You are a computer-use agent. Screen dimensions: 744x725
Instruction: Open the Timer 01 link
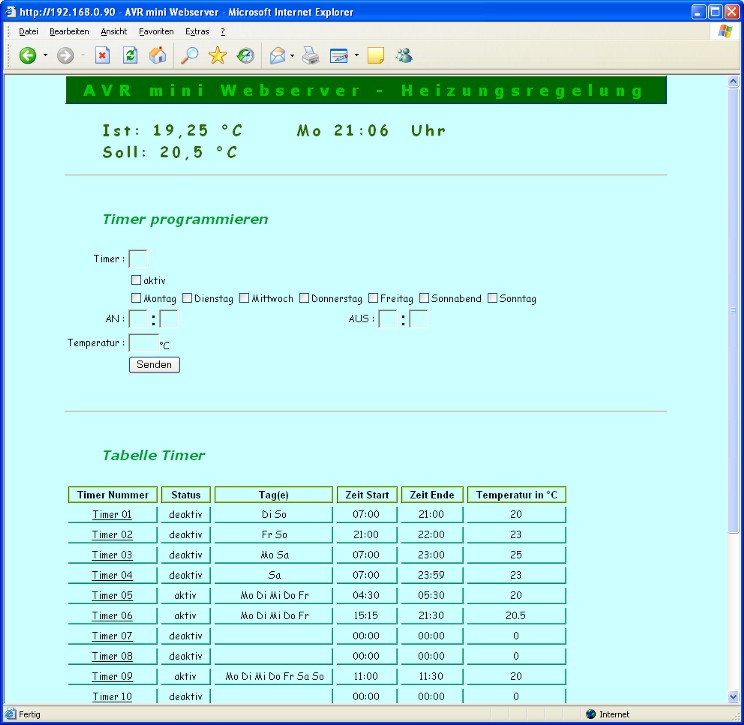coord(112,514)
